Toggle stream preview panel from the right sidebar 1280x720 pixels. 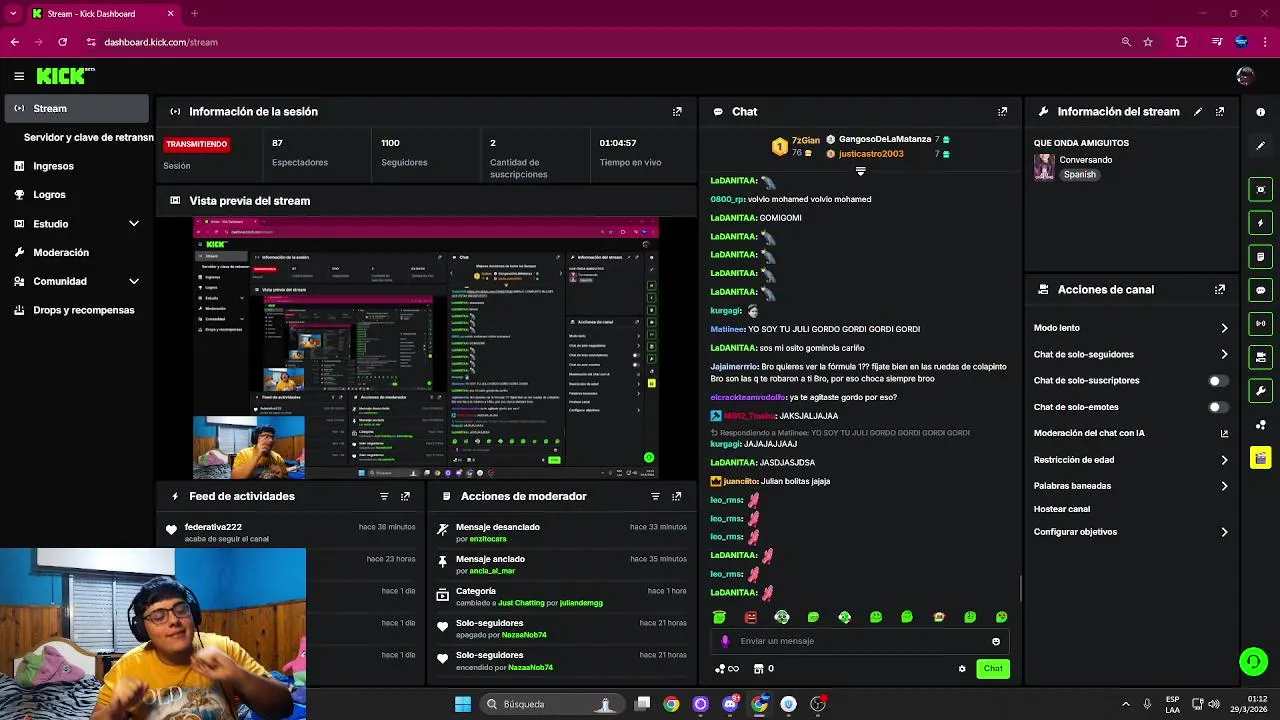(x=1260, y=190)
